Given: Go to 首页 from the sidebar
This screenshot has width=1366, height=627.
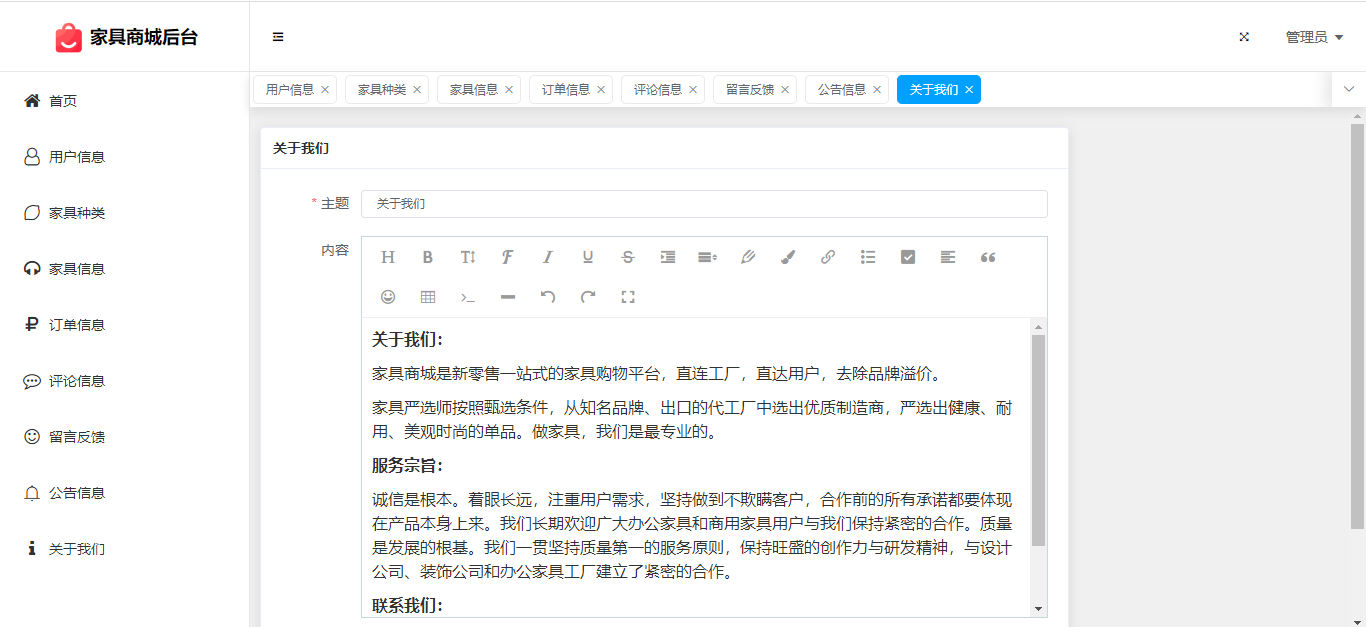Looking at the screenshot, I should pos(63,101).
